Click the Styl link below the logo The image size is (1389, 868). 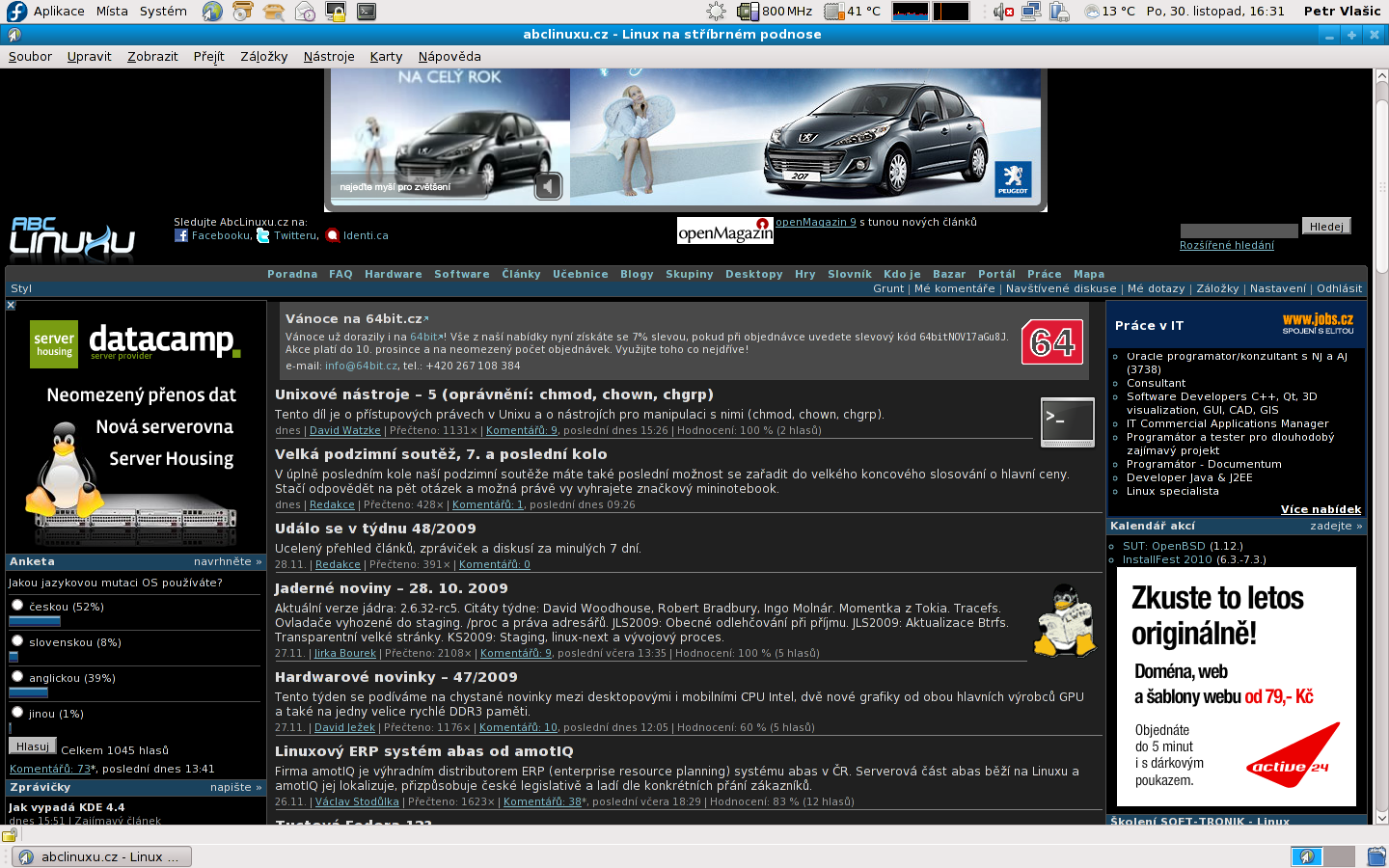tap(21, 288)
